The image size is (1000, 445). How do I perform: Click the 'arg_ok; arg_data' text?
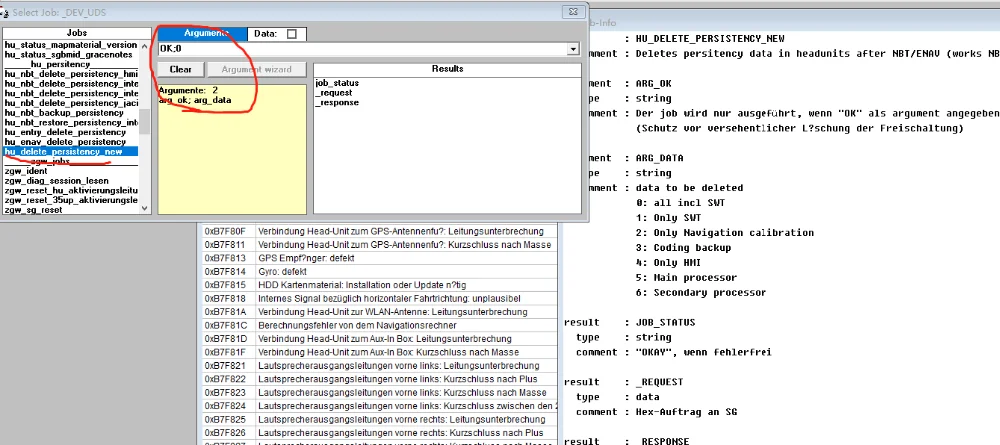tap(195, 100)
